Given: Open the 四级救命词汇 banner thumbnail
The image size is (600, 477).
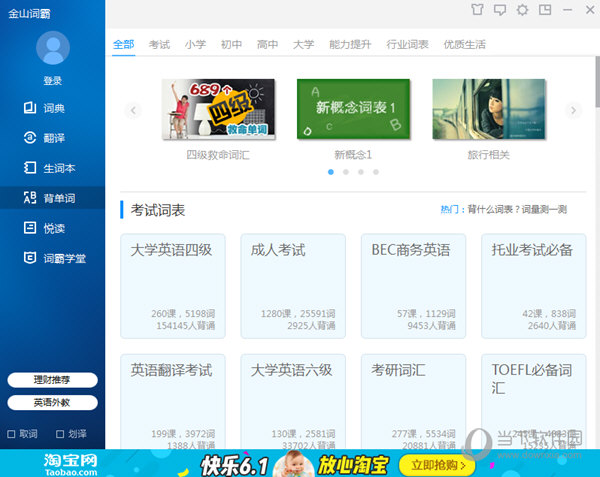Looking at the screenshot, I should (218, 109).
